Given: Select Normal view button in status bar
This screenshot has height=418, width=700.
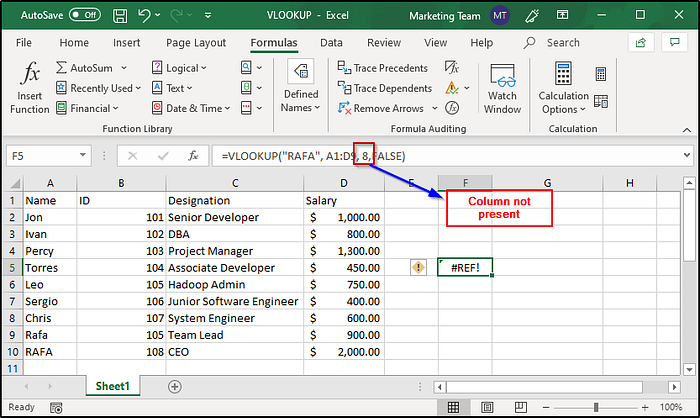Looking at the screenshot, I should pyautogui.click(x=453, y=407).
